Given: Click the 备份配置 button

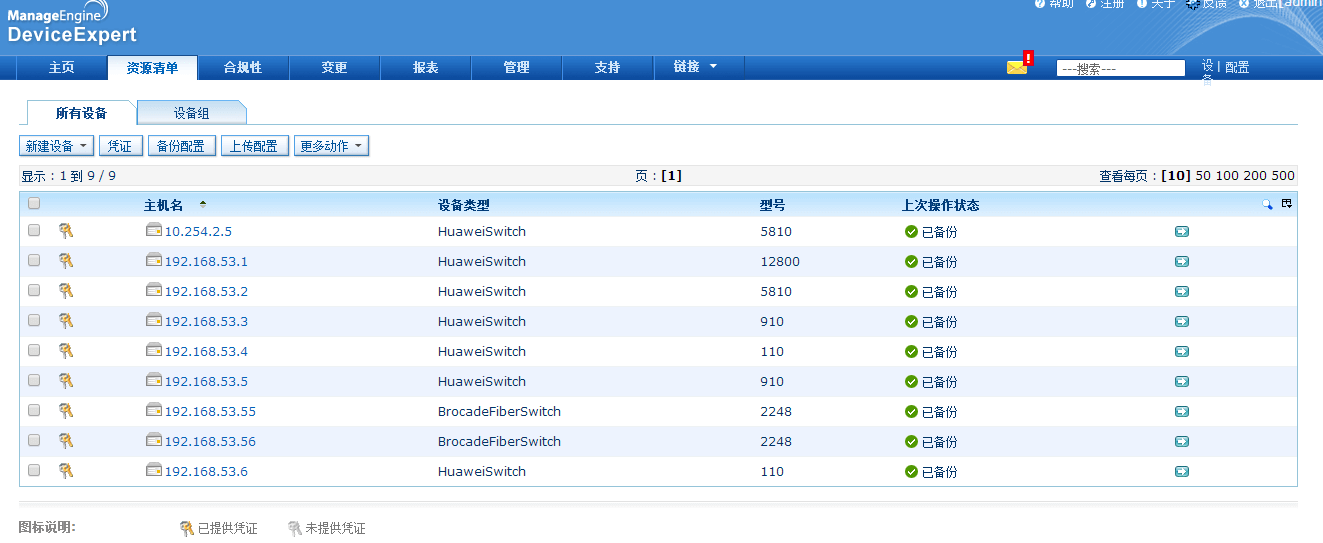Looking at the screenshot, I should (x=182, y=146).
